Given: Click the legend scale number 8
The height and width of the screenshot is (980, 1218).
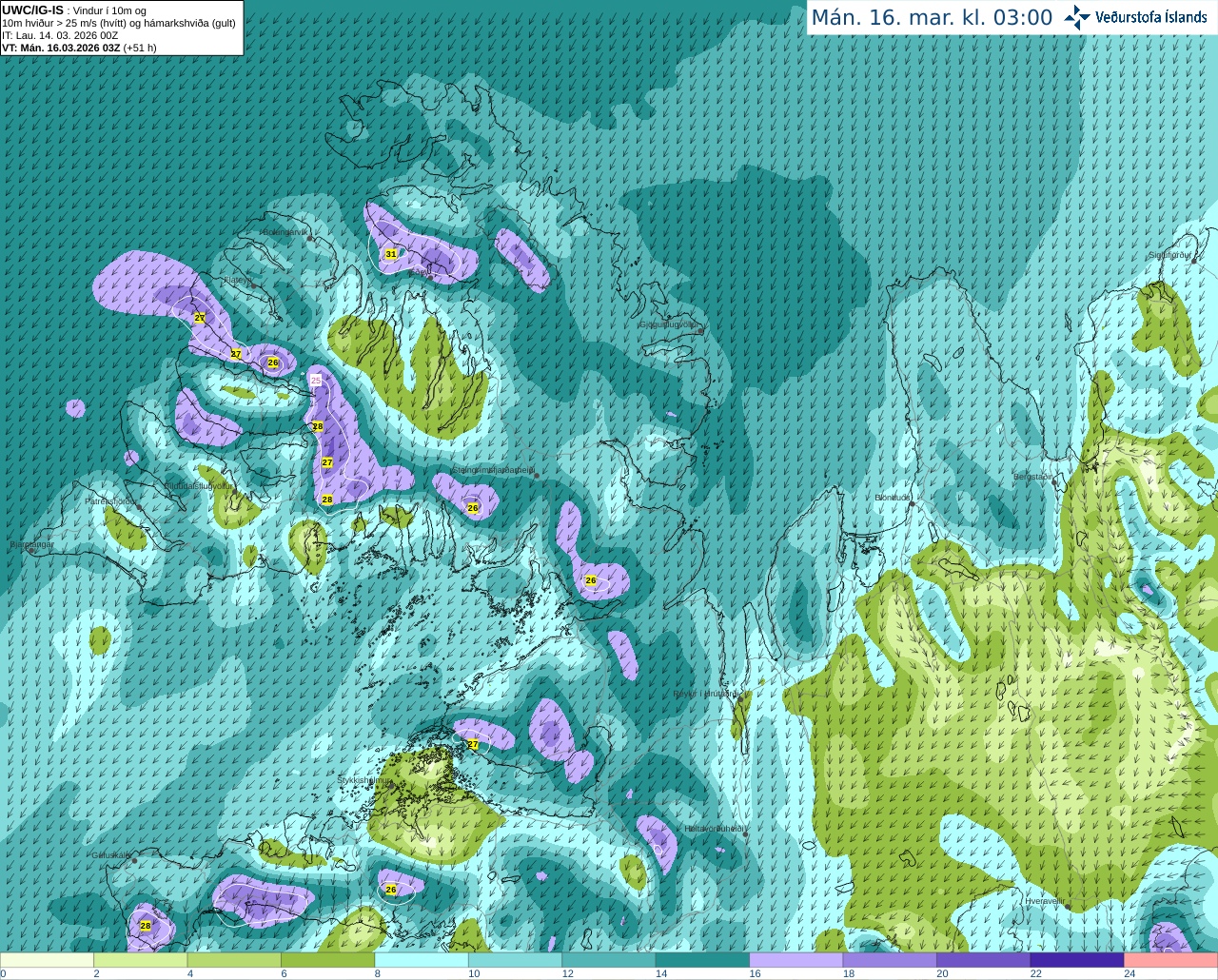Looking at the screenshot, I should 378,973.
